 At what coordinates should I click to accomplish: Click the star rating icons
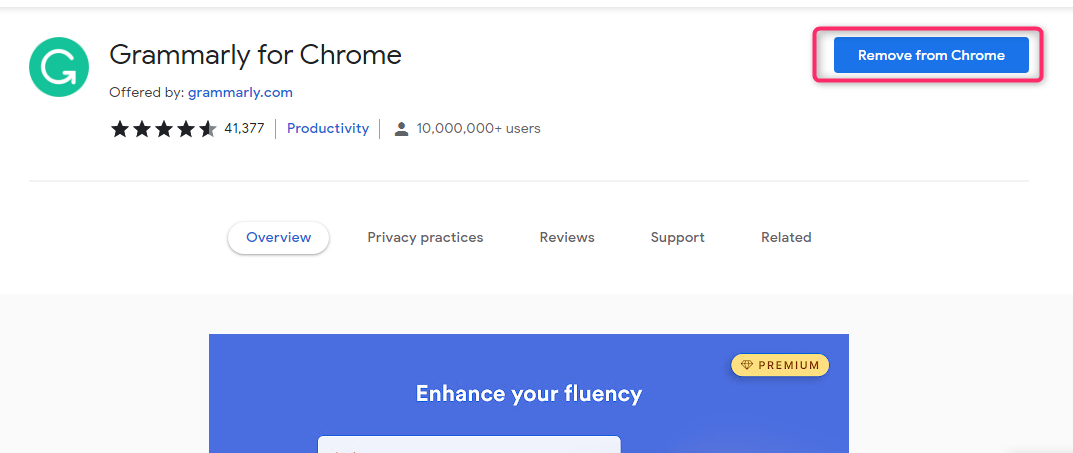click(164, 129)
